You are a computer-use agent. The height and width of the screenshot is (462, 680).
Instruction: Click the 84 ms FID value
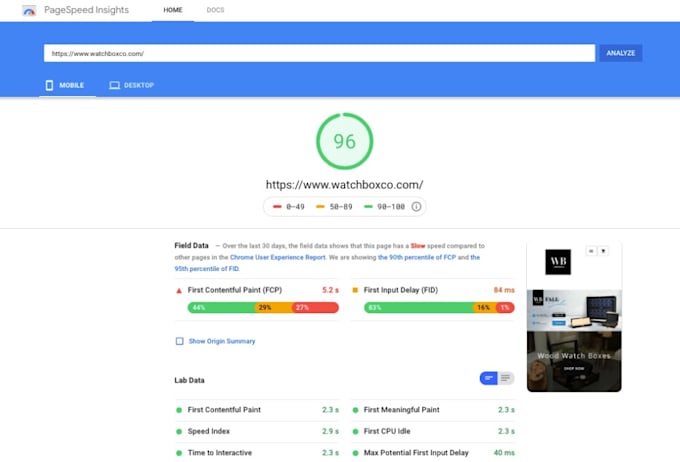point(504,290)
